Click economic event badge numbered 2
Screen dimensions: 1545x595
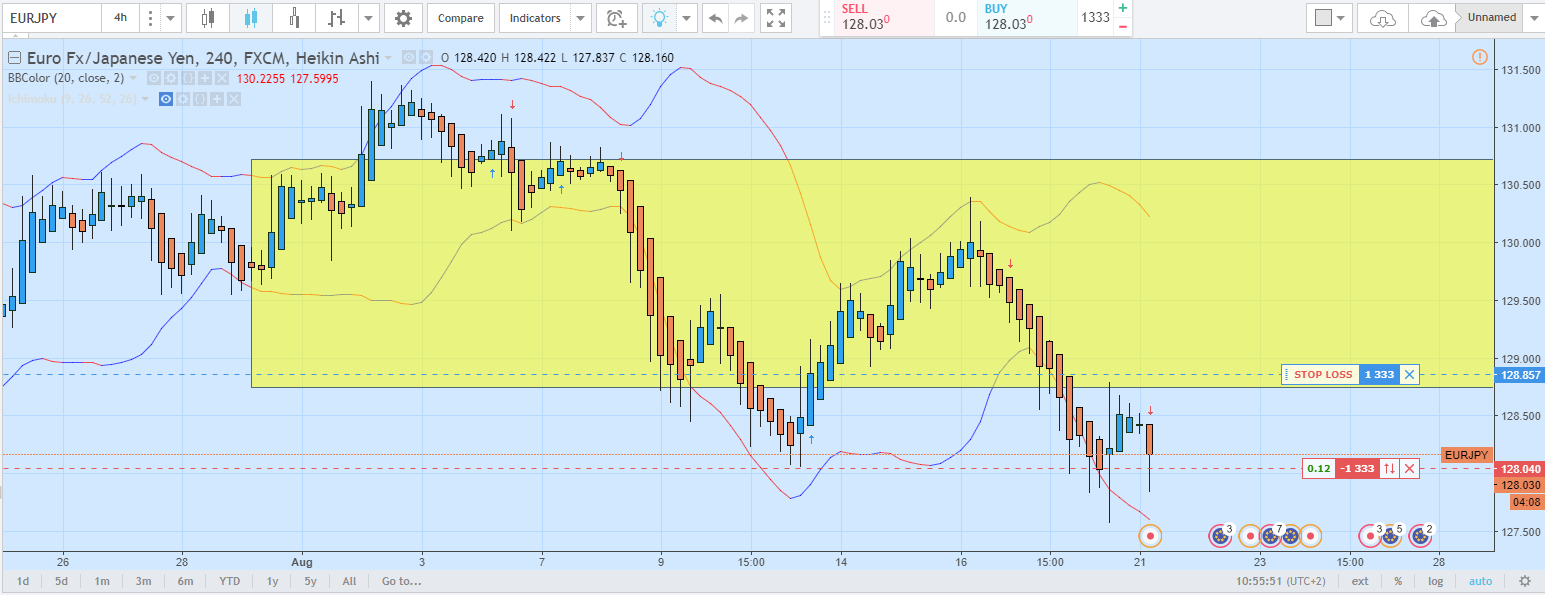coord(1421,536)
